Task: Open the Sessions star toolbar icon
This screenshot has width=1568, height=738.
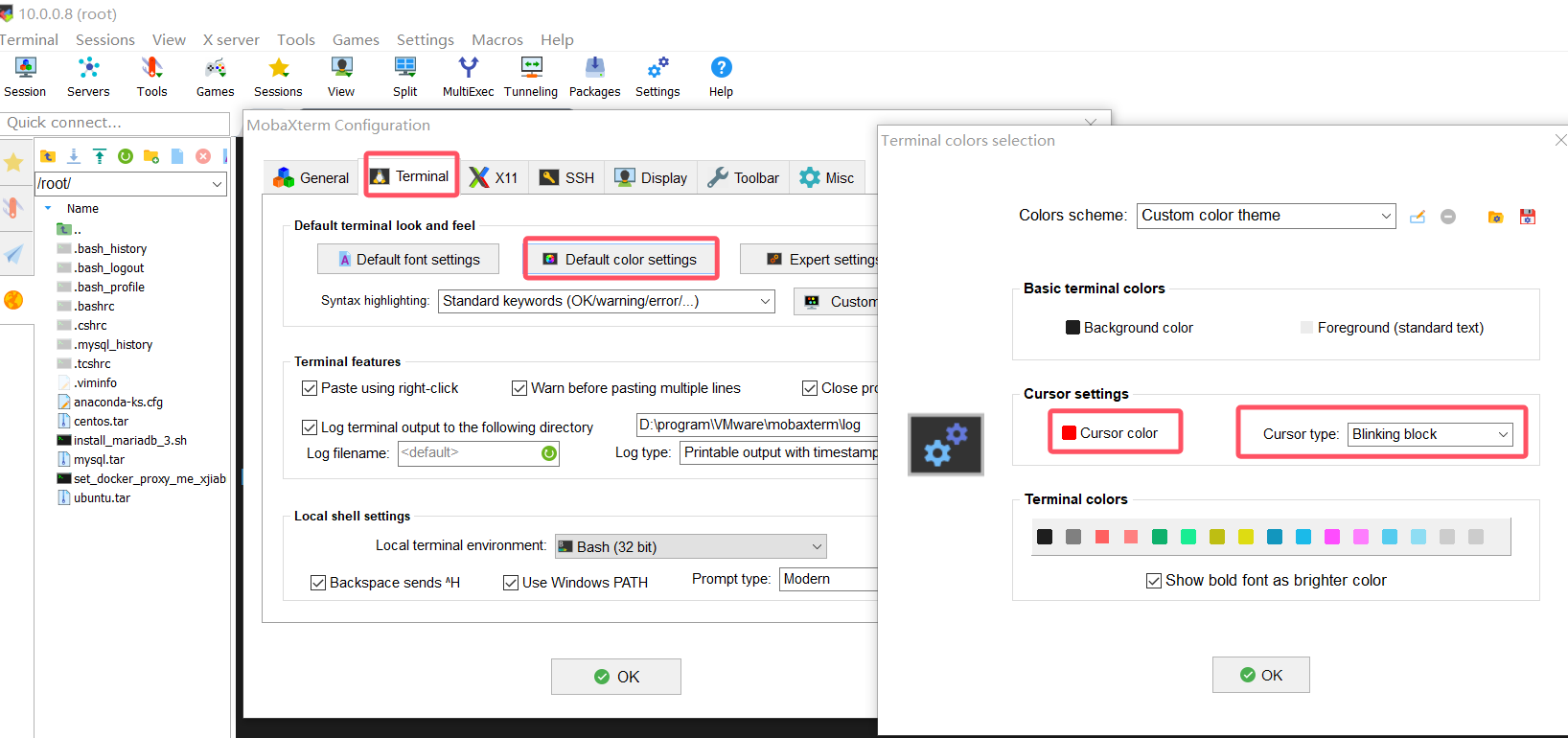Action: tap(278, 77)
